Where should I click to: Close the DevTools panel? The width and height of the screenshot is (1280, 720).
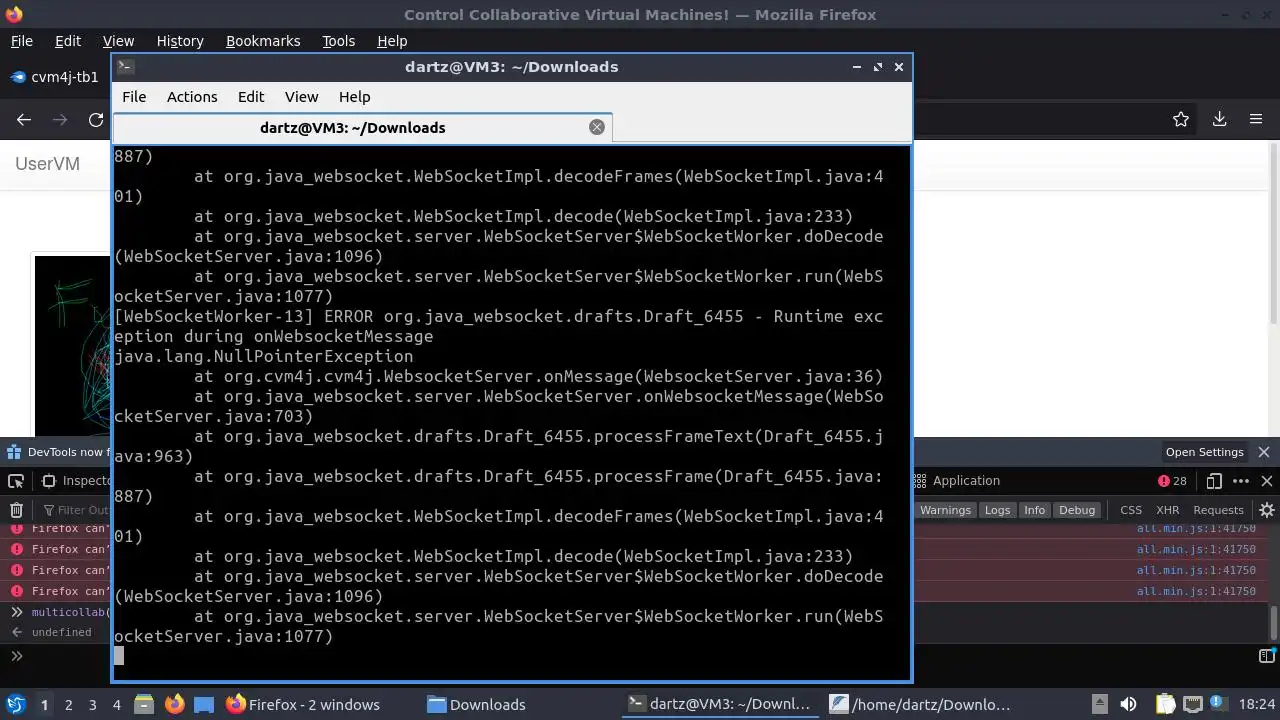[x=1267, y=481]
